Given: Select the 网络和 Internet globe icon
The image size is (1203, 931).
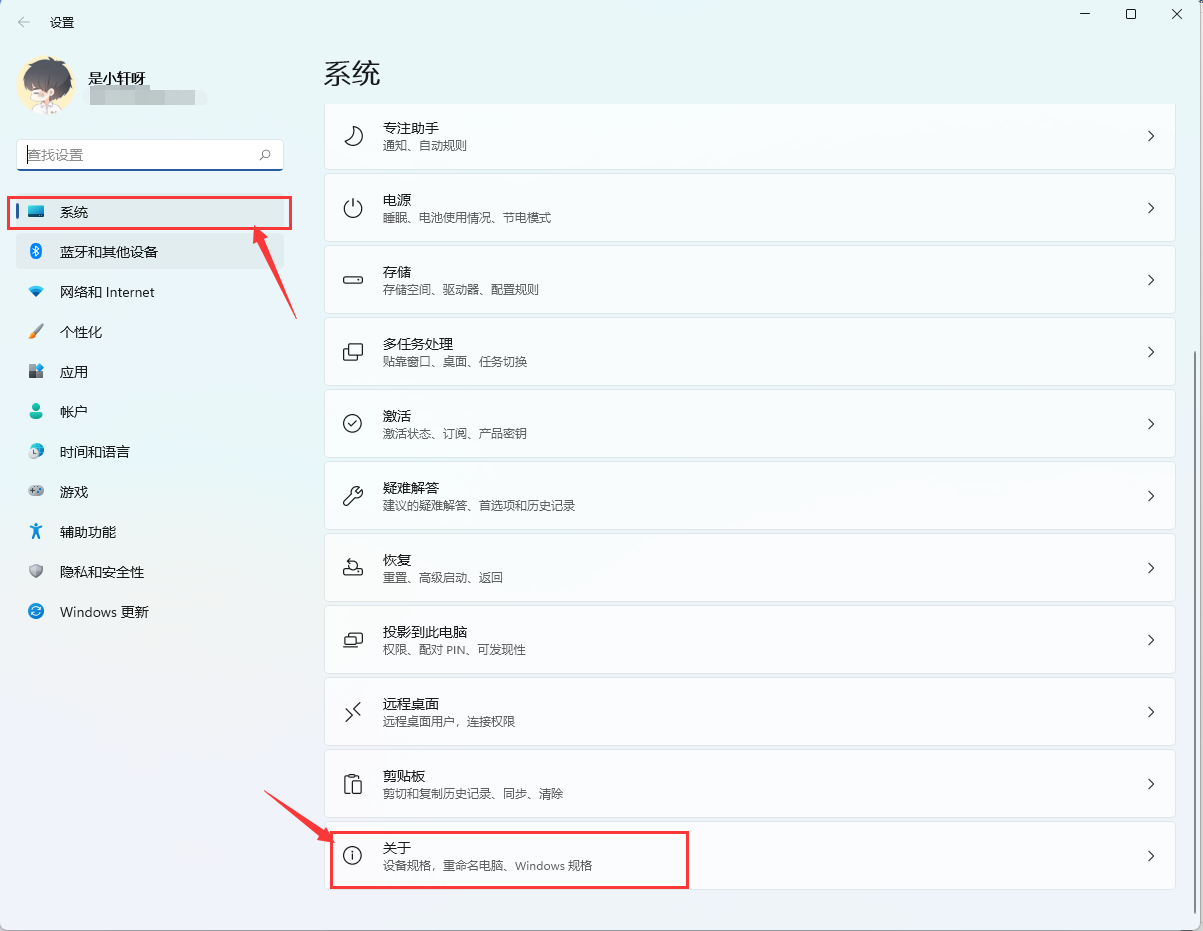Looking at the screenshot, I should (x=35, y=291).
